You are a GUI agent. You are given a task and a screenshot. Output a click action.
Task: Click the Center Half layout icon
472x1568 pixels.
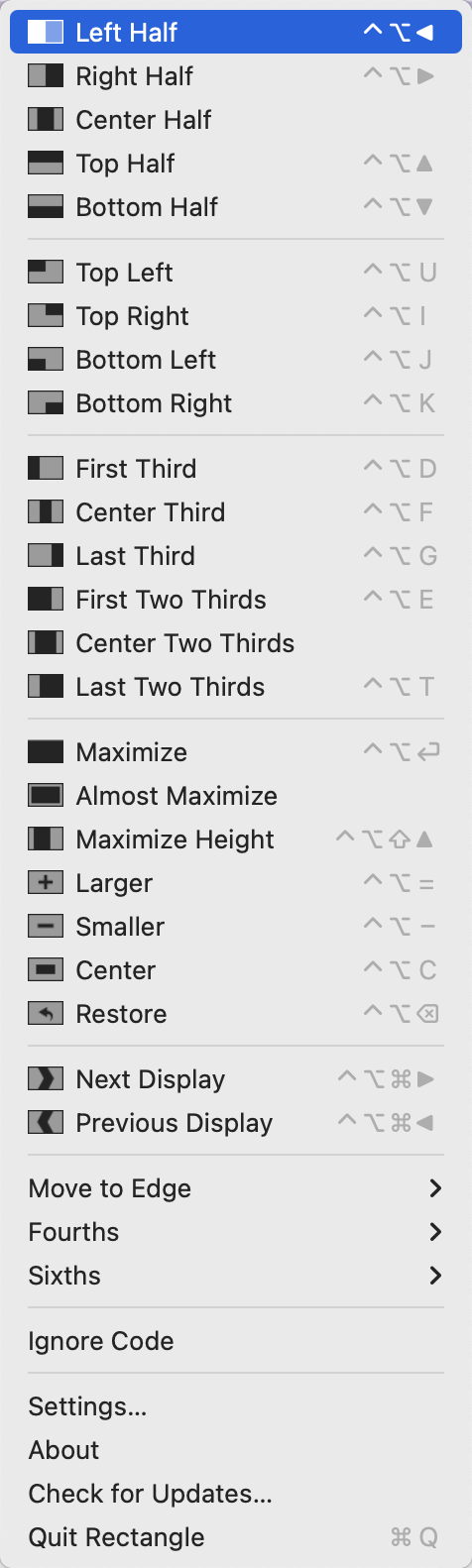(x=46, y=120)
